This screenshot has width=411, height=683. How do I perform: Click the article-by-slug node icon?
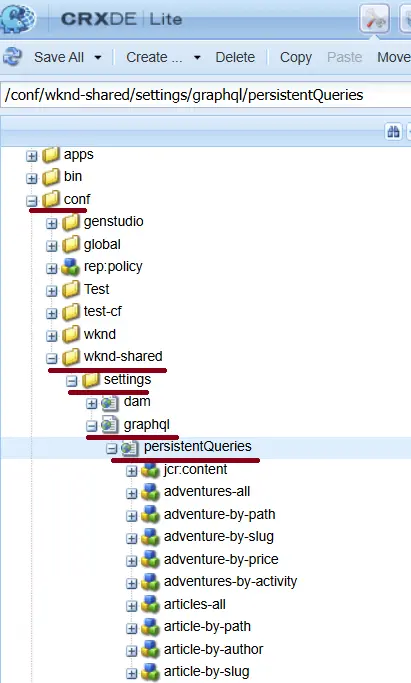point(151,673)
